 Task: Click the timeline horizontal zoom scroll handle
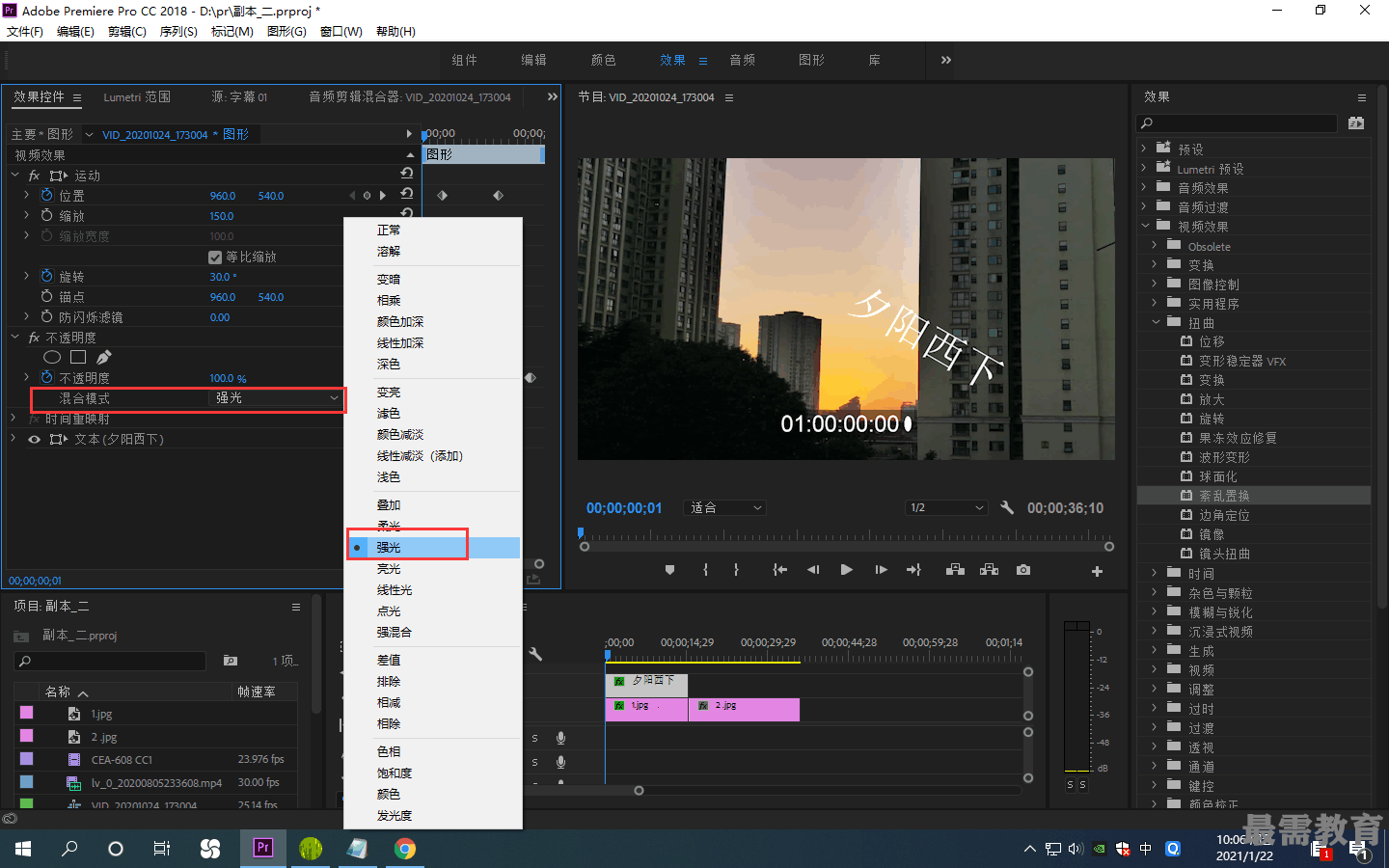click(639, 791)
